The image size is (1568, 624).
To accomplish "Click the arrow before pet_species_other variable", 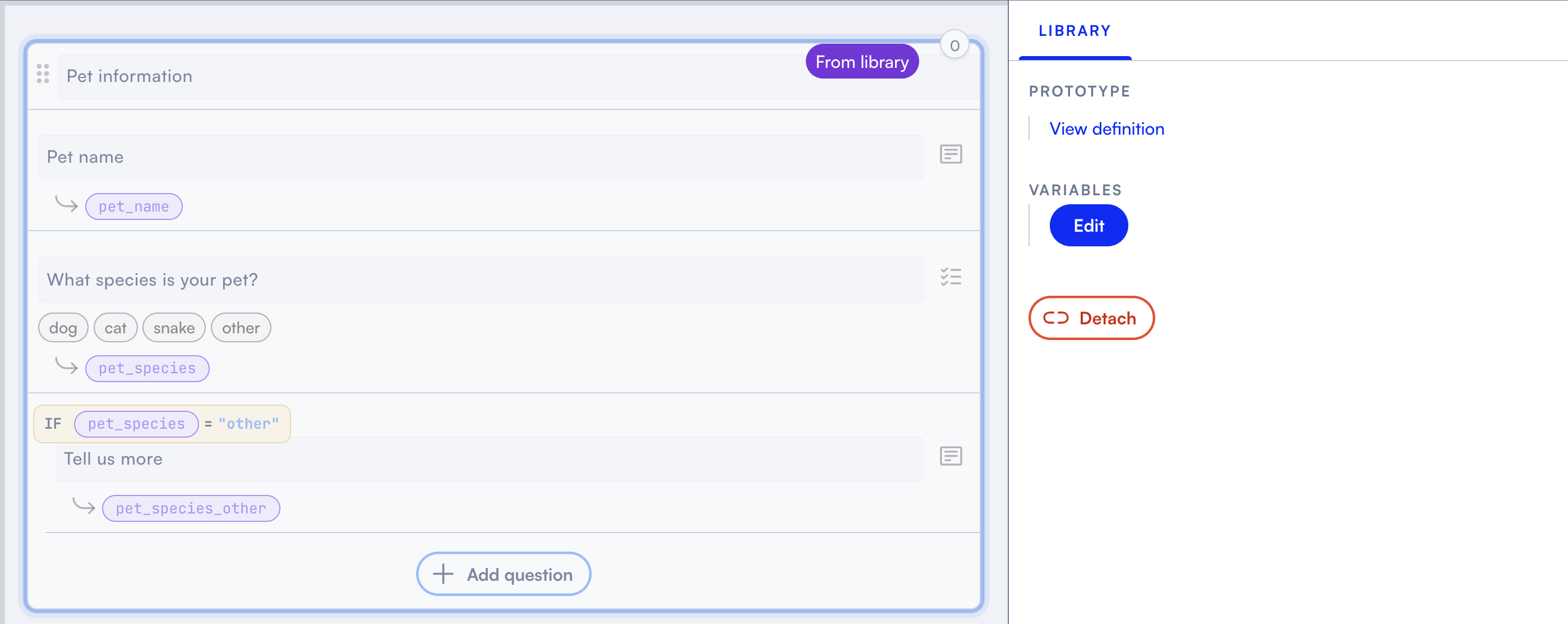I will click(x=84, y=506).
